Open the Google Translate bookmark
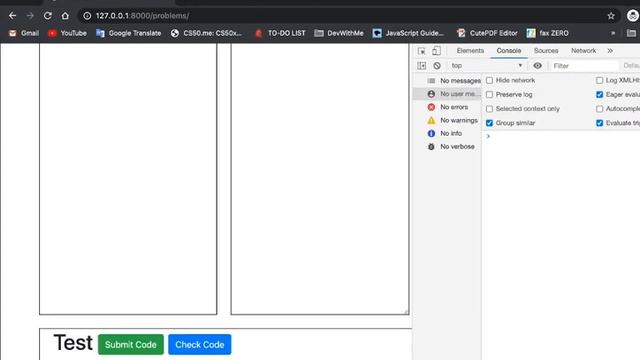640x360 pixels. pos(129,33)
